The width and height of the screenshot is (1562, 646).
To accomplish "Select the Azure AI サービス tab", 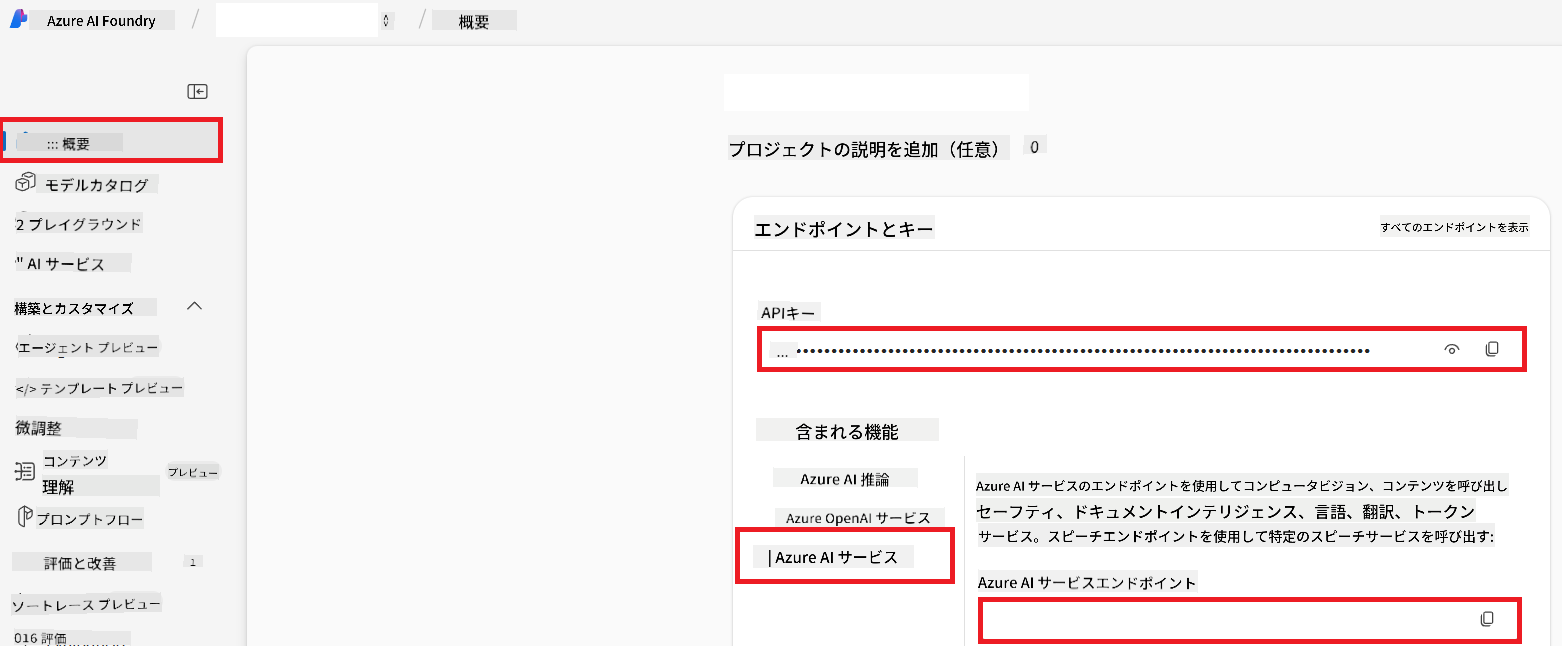I will point(836,558).
